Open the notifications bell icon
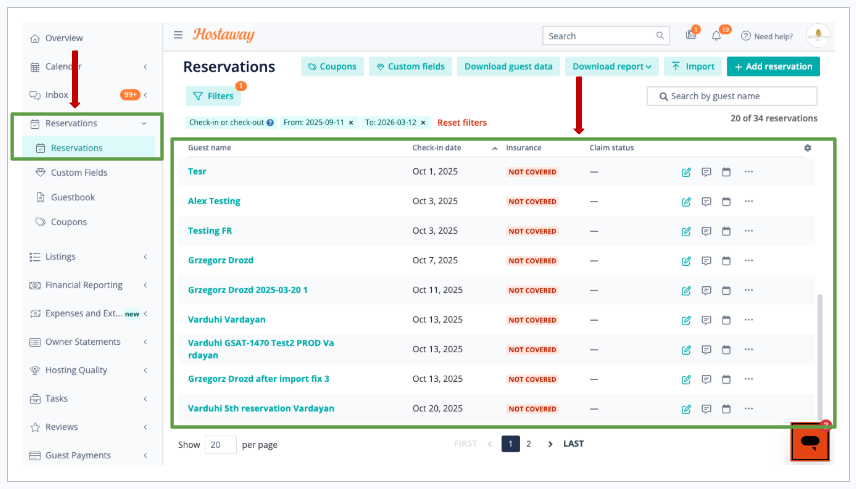This screenshot has height=489, width=856. (x=716, y=36)
